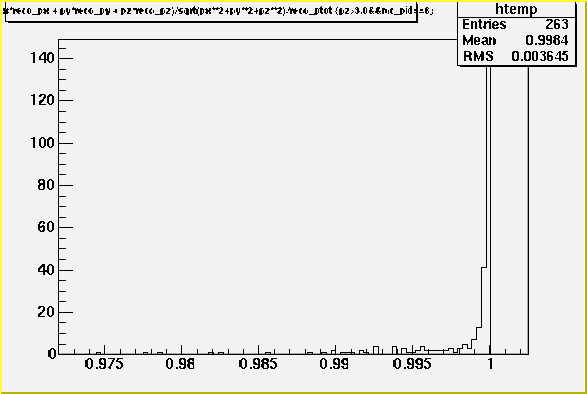Click the y-axis label 140
The height and width of the screenshot is (394, 587).
42,58
